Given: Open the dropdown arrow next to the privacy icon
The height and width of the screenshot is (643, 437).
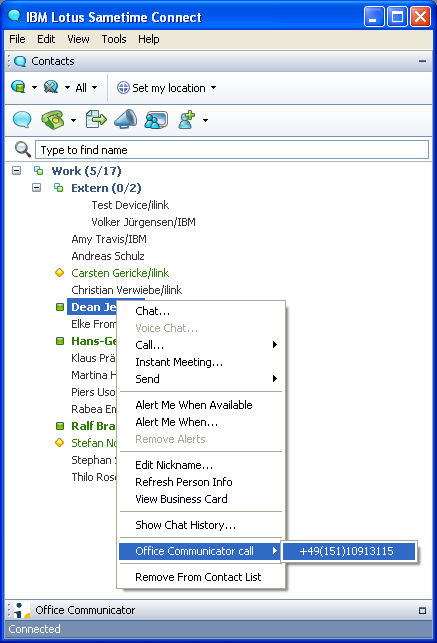Looking at the screenshot, I should pyautogui.click(x=67, y=87).
